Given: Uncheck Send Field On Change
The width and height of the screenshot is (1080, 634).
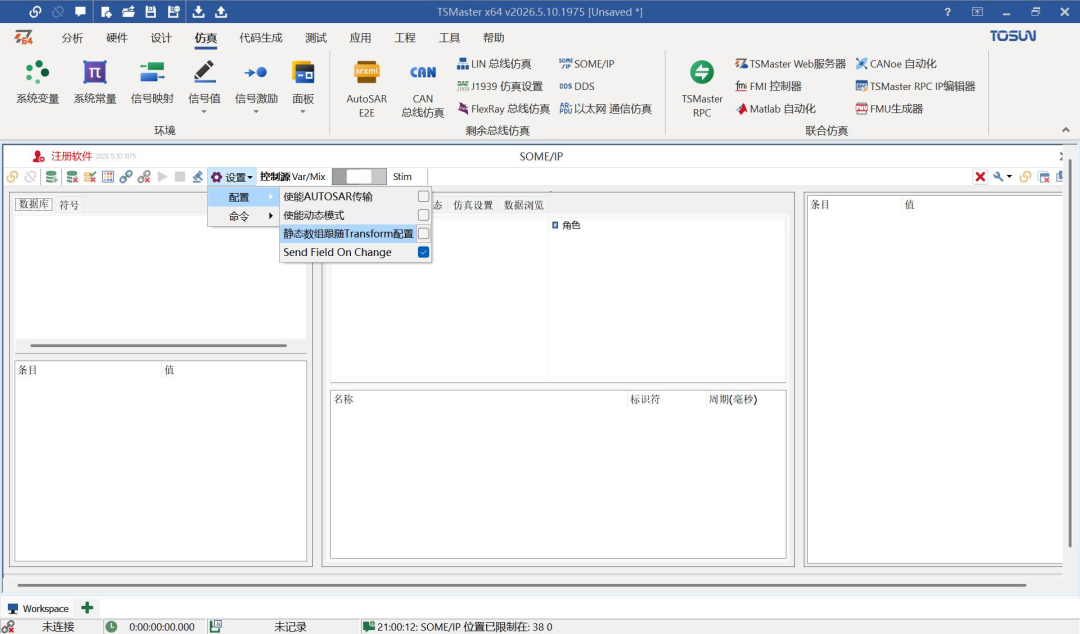Looking at the screenshot, I should click(x=424, y=252).
